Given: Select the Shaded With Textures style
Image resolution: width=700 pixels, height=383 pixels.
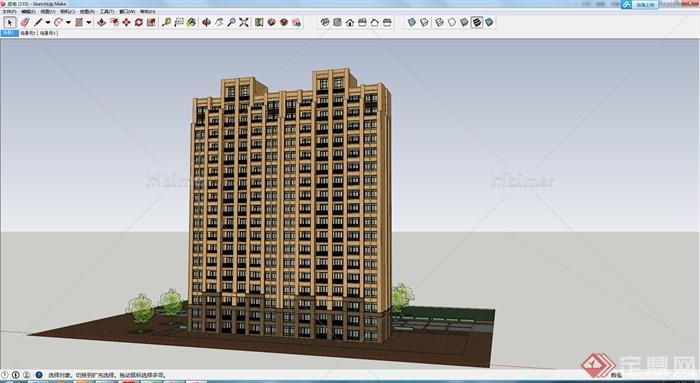Looking at the screenshot, I should point(477,22).
